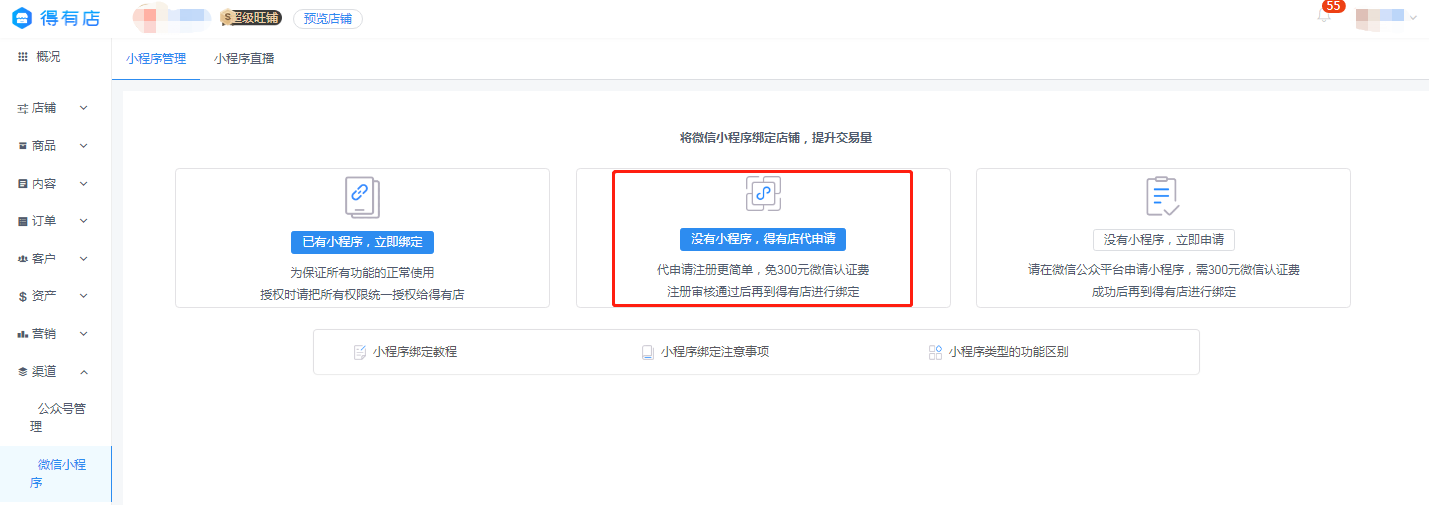Screen dimensions: 1429x505
Task: Click the notification bell icon
Action: coord(1324,17)
